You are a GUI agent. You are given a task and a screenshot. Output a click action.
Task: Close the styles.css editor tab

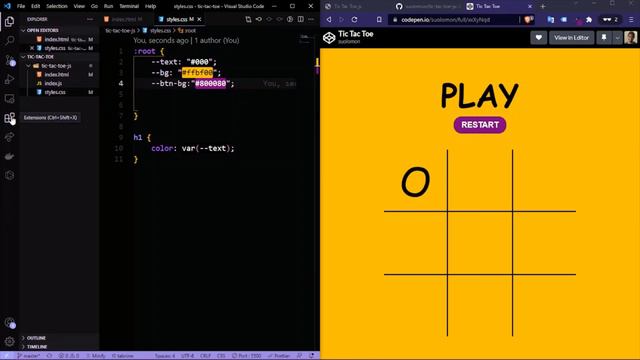coord(199,19)
